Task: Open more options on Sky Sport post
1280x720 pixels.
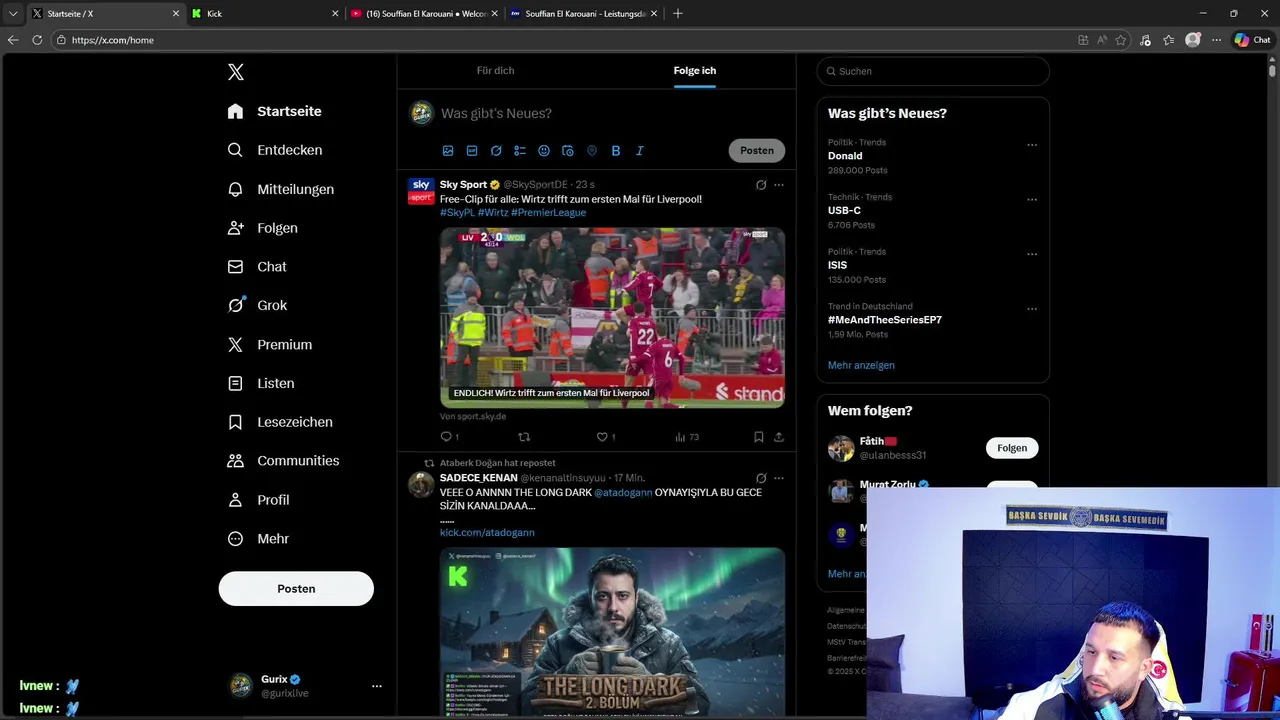Action: [779, 185]
